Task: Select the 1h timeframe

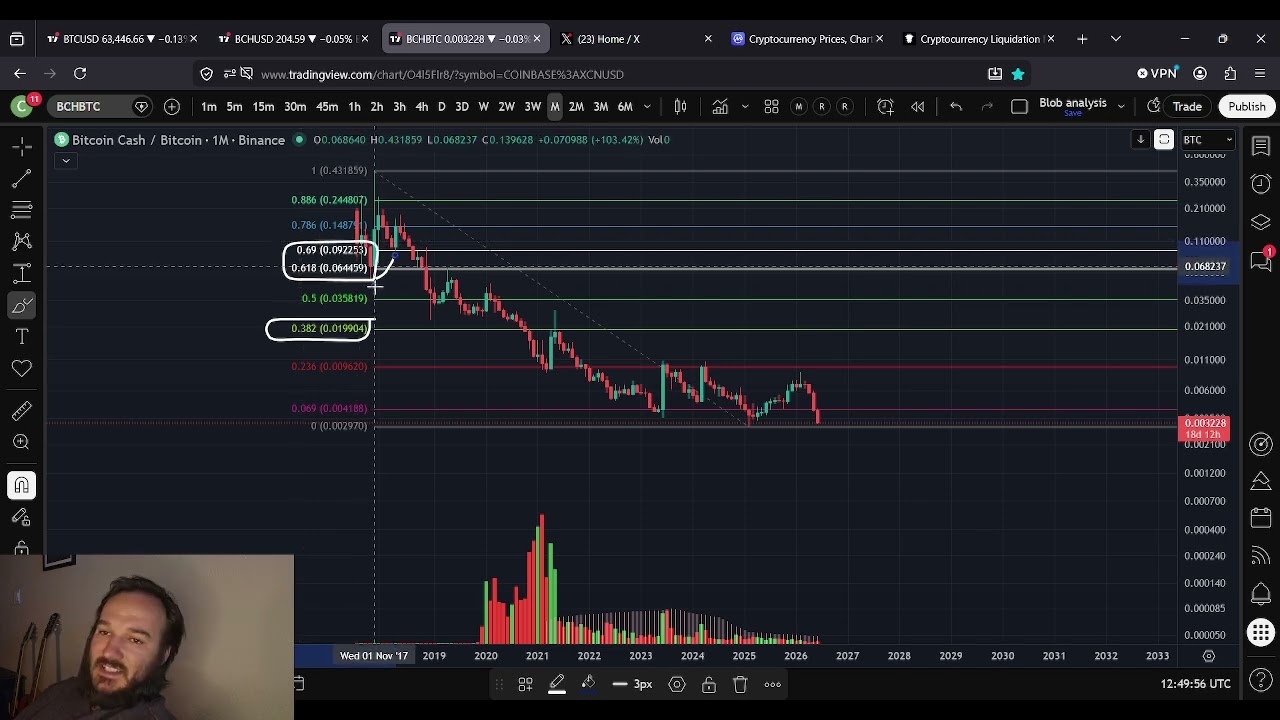Action: point(354,106)
